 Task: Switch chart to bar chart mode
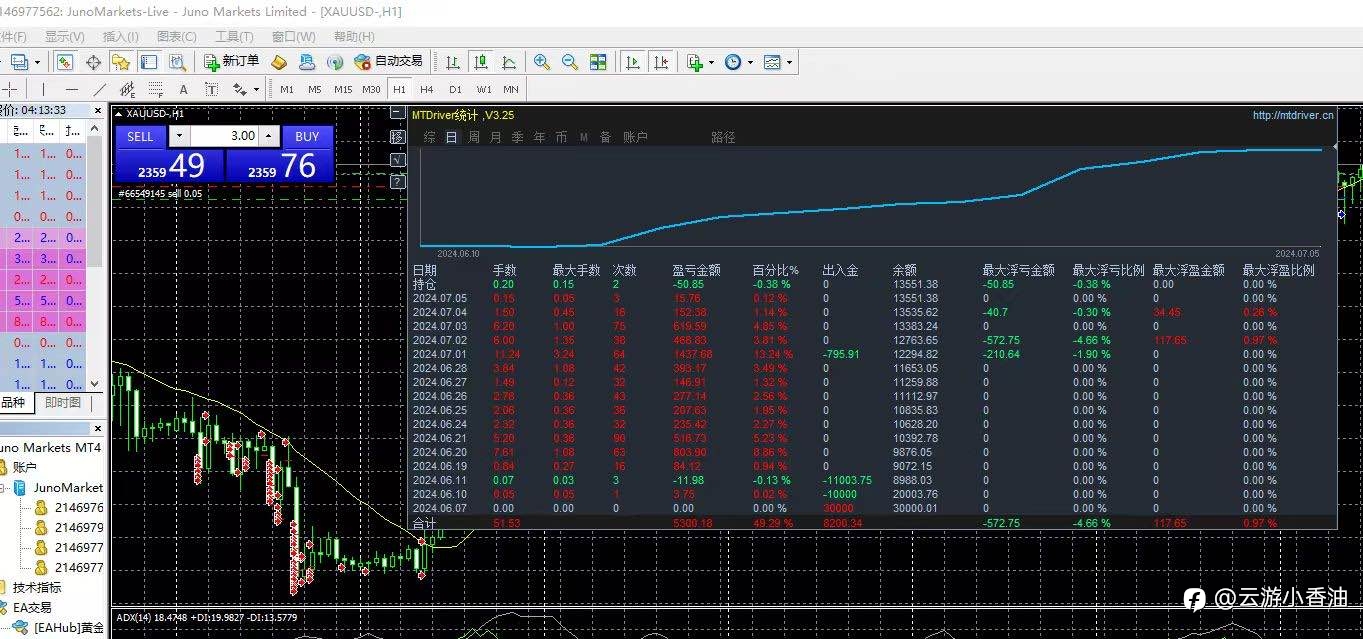453,62
